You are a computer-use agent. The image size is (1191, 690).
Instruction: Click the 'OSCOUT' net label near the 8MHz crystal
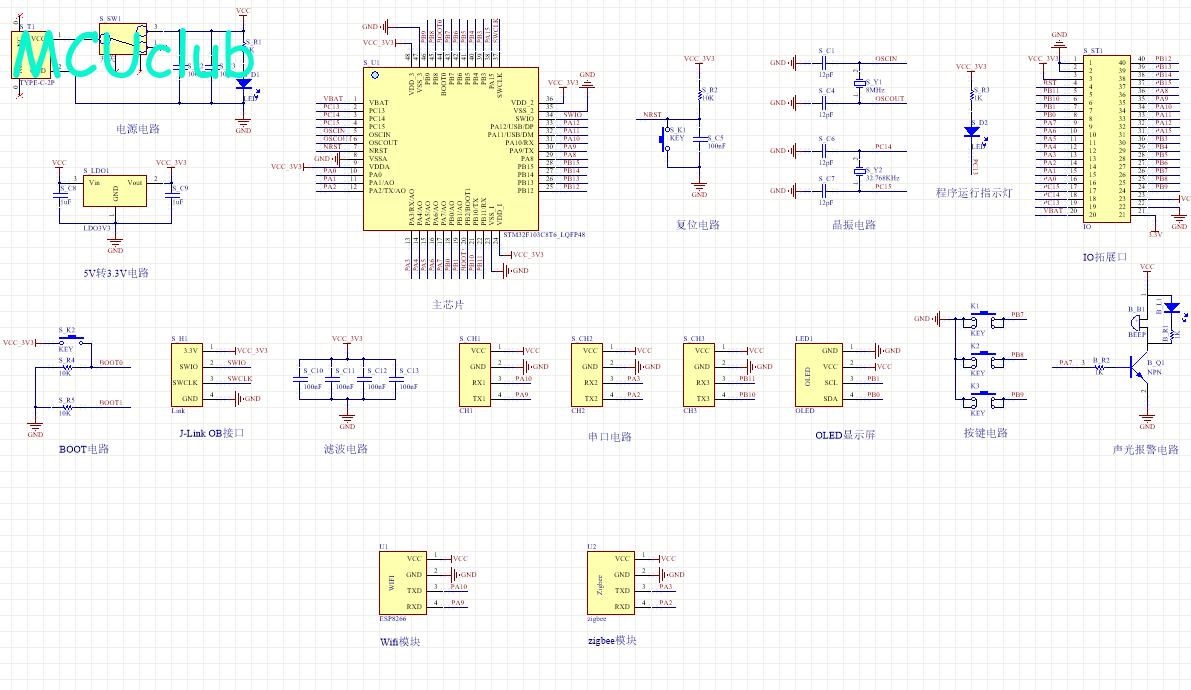click(889, 99)
